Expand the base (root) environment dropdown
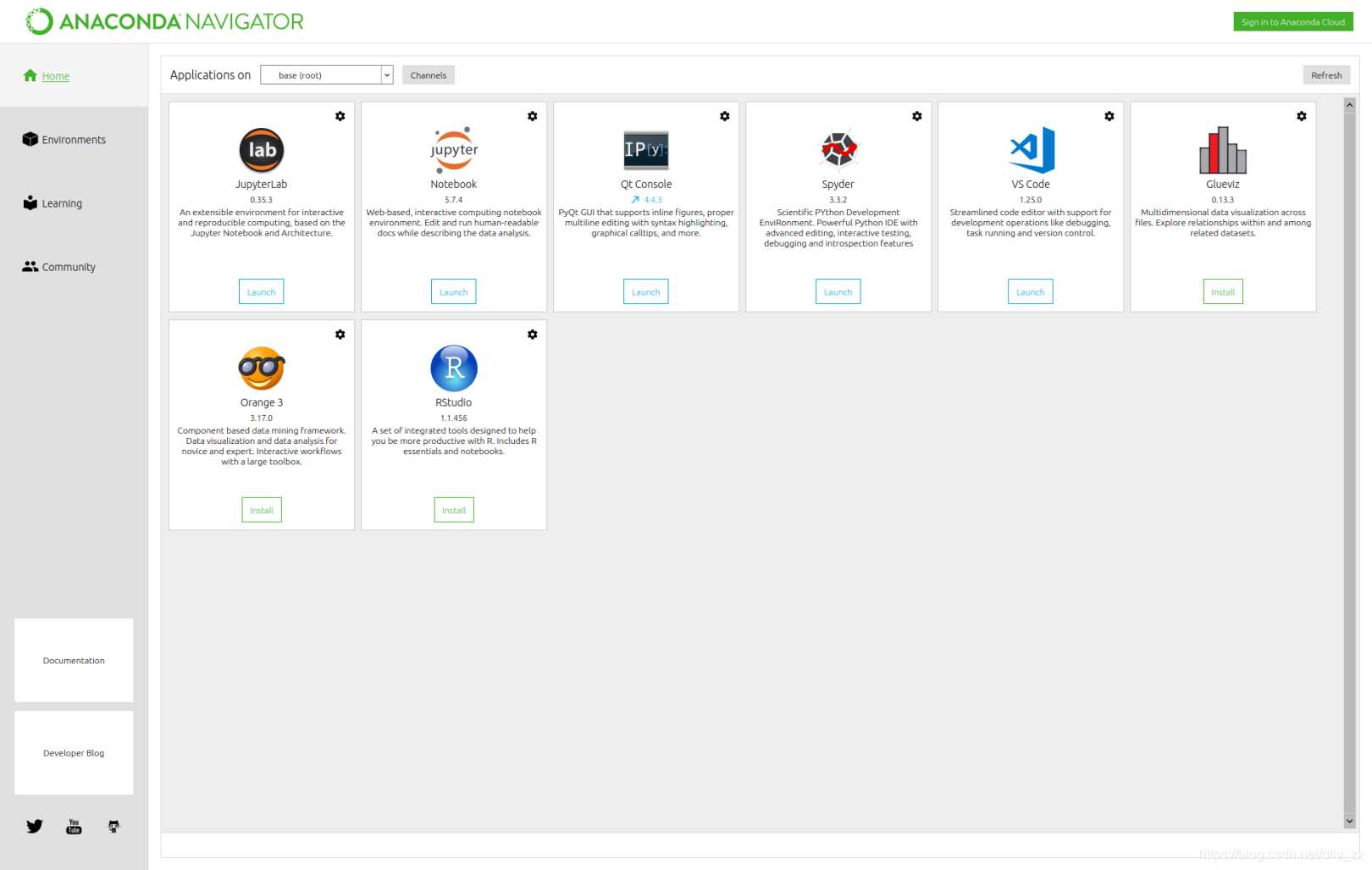Image resolution: width=1372 pixels, height=870 pixels. (x=327, y=75)
